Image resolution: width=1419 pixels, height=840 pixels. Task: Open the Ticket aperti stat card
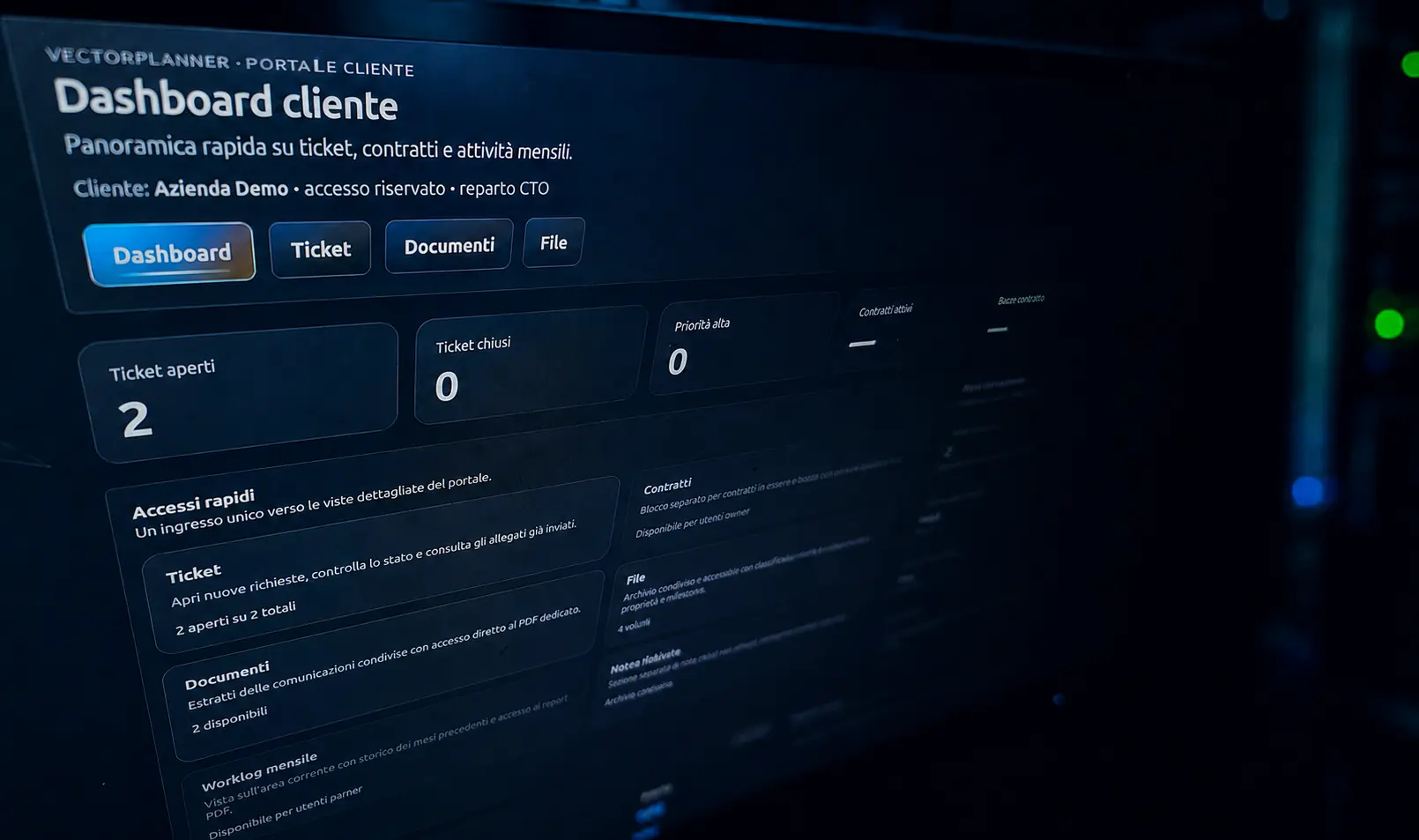(240, 392)
